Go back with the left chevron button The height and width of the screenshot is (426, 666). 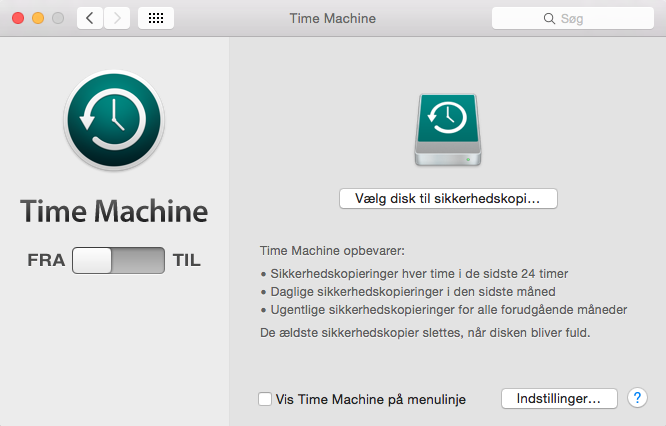pyautogui.click(x=90, y=18)
